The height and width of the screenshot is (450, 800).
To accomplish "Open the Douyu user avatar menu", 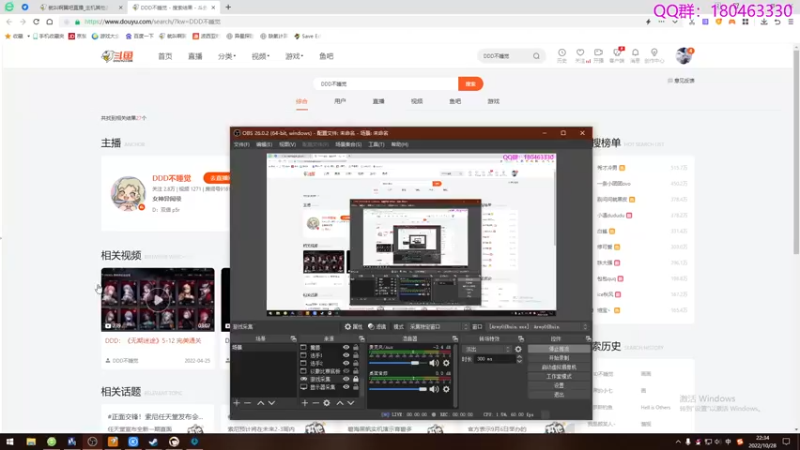I will 684,56.
